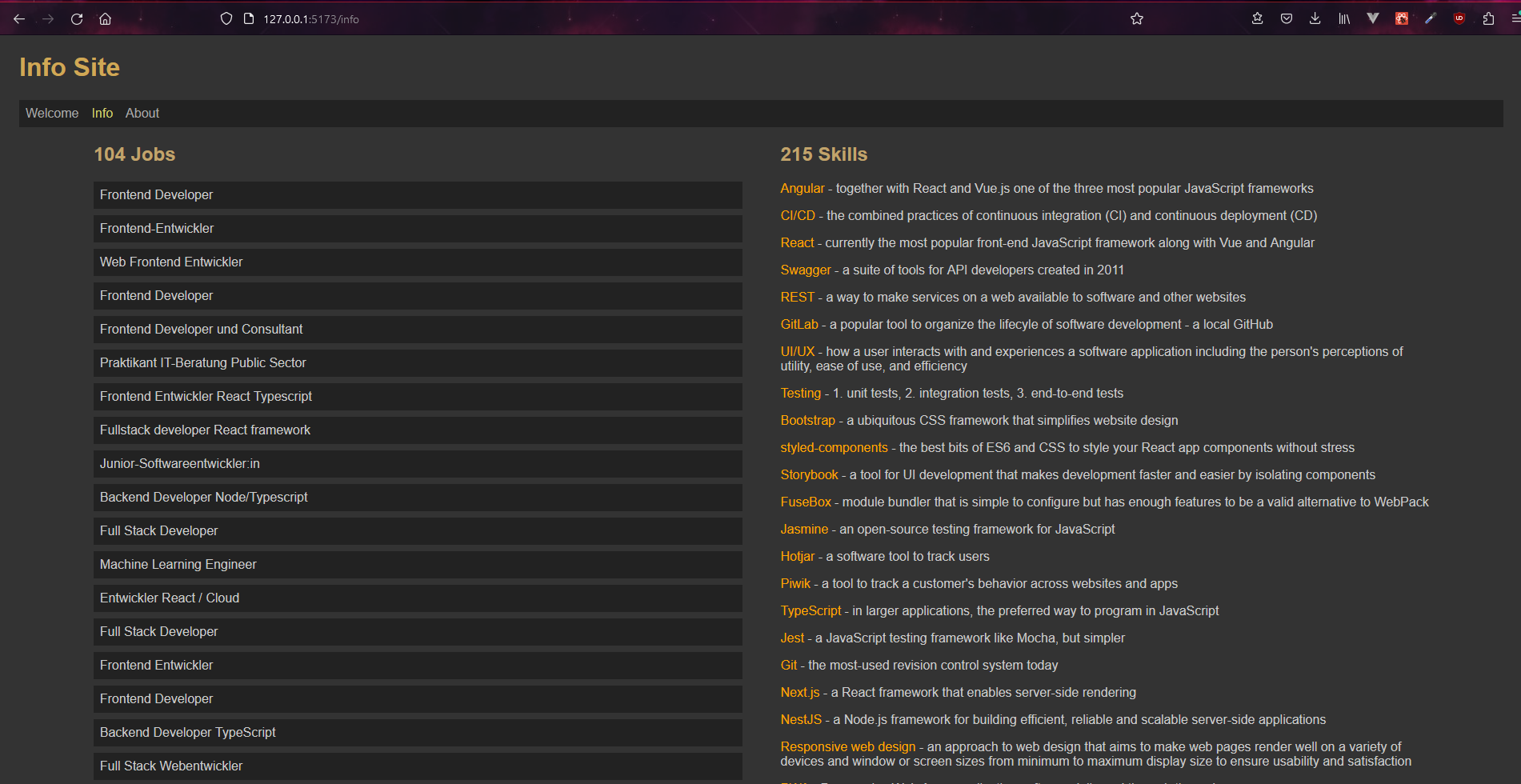
Task: Click the Frontend Entwickler job row
Action: click(418, 666)
